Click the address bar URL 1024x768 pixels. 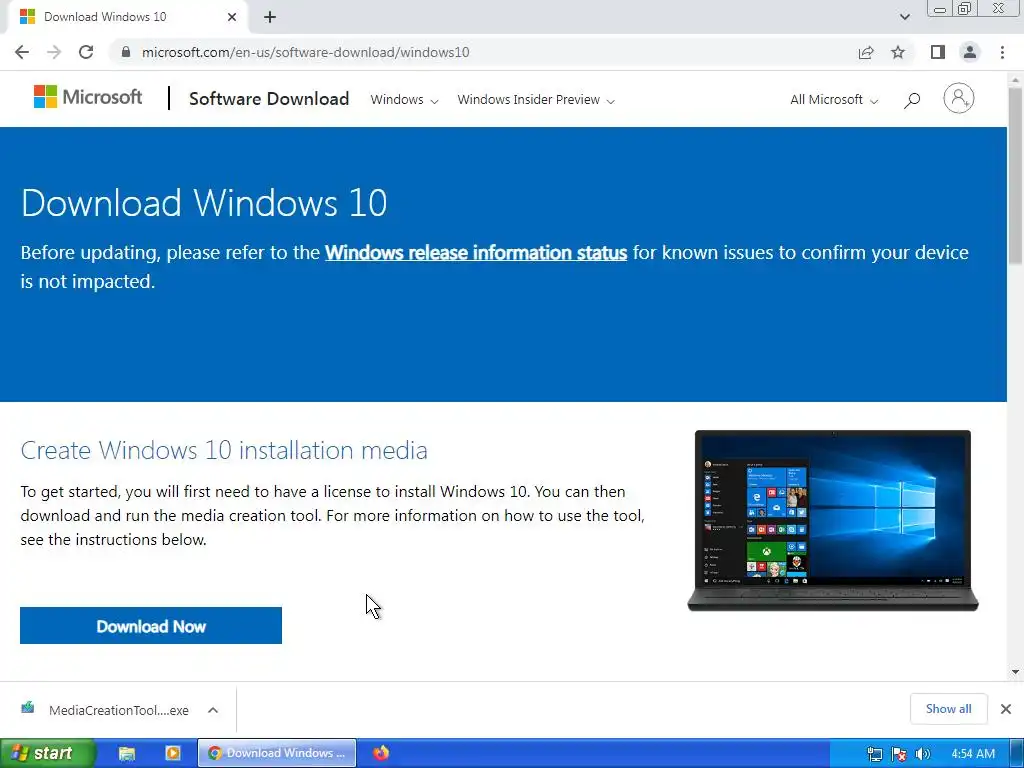[x=306, y=52]
